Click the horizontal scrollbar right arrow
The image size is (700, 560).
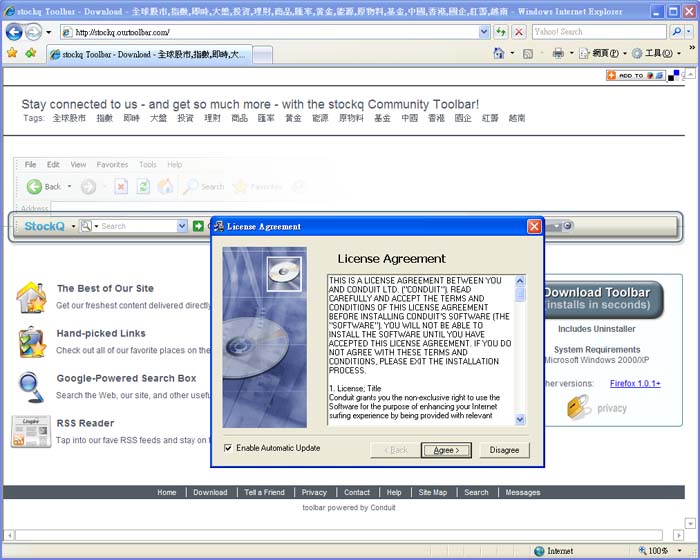tap(679, 535)
